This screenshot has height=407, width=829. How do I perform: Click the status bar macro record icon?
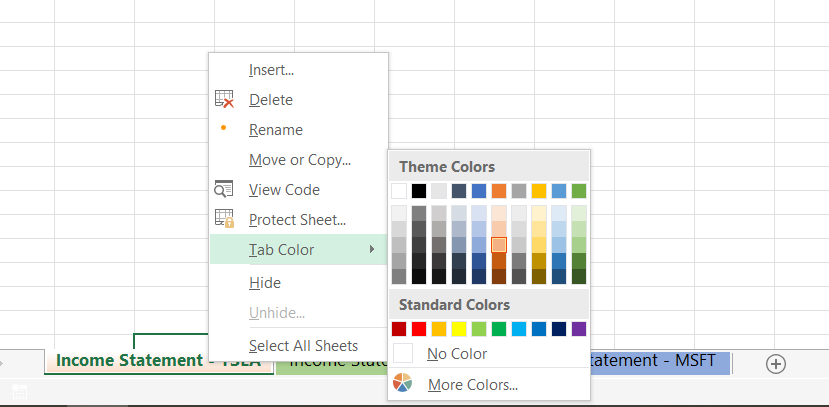[x=19, y=393]
